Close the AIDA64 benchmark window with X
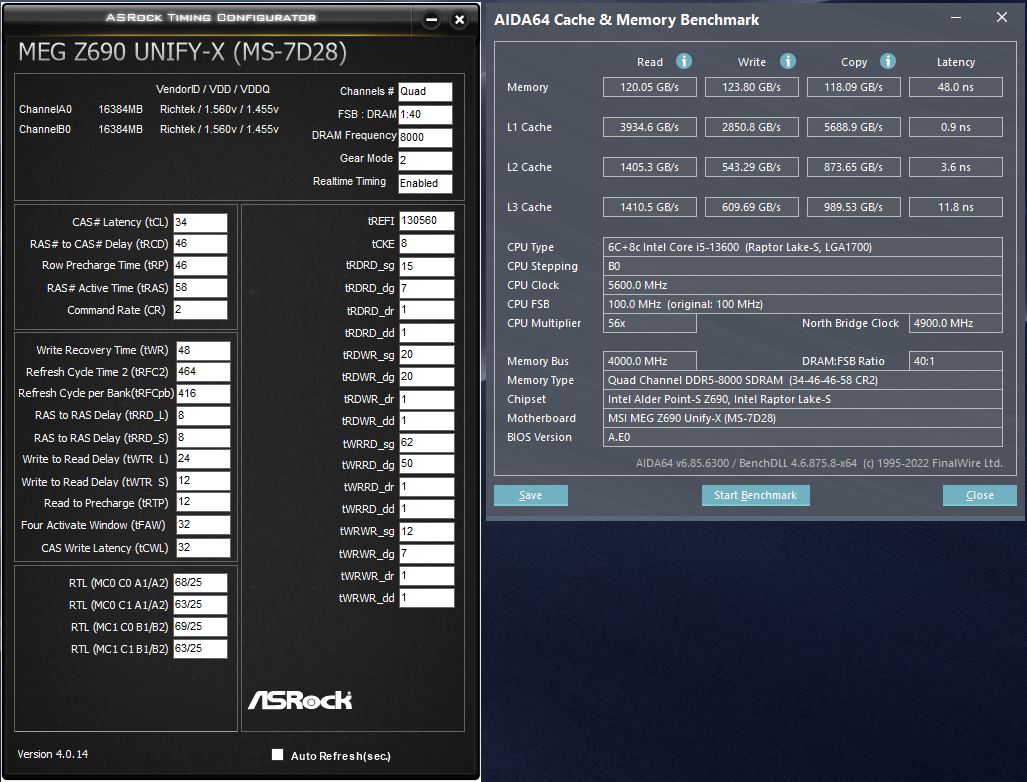The image size is (1027, 782). point(1001,18)
